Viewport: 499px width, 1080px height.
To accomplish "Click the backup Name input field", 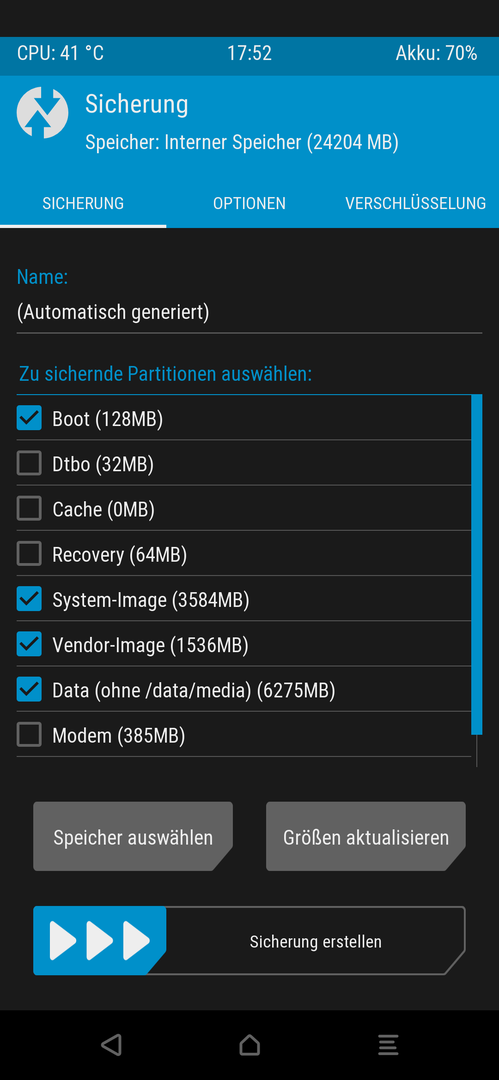I will tap(250, 313).
